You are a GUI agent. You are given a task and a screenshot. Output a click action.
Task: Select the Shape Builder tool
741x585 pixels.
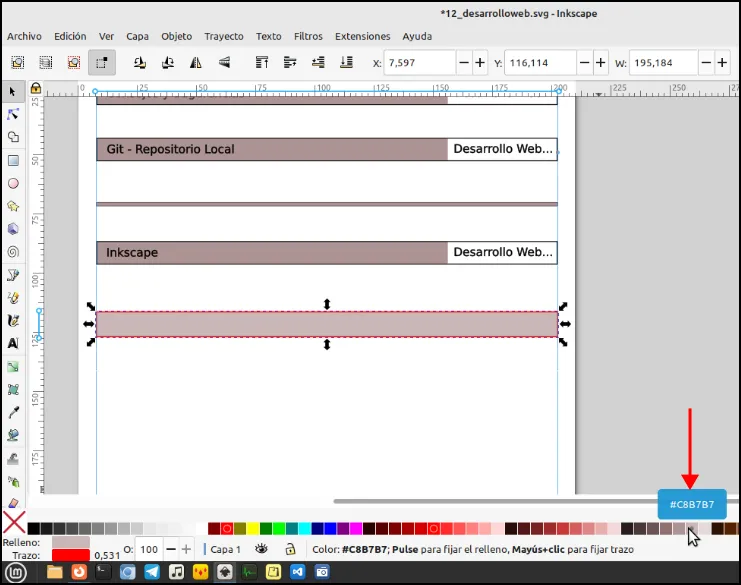pos(13,138)
